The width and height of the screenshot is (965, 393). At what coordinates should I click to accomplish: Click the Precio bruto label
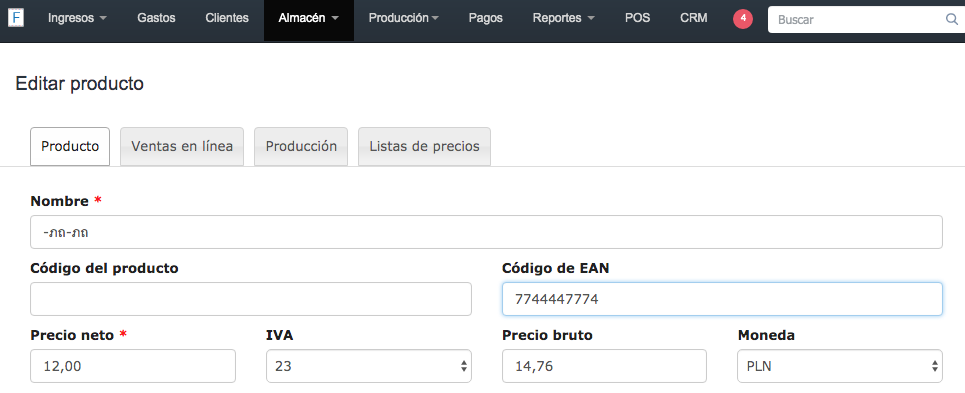(x=547, y=335)
